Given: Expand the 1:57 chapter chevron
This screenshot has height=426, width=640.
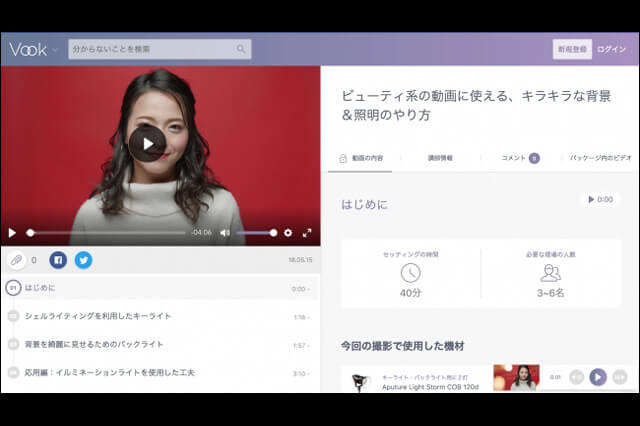Looking at the screenshot, I should pyautogui.click(x=309, y=346).
